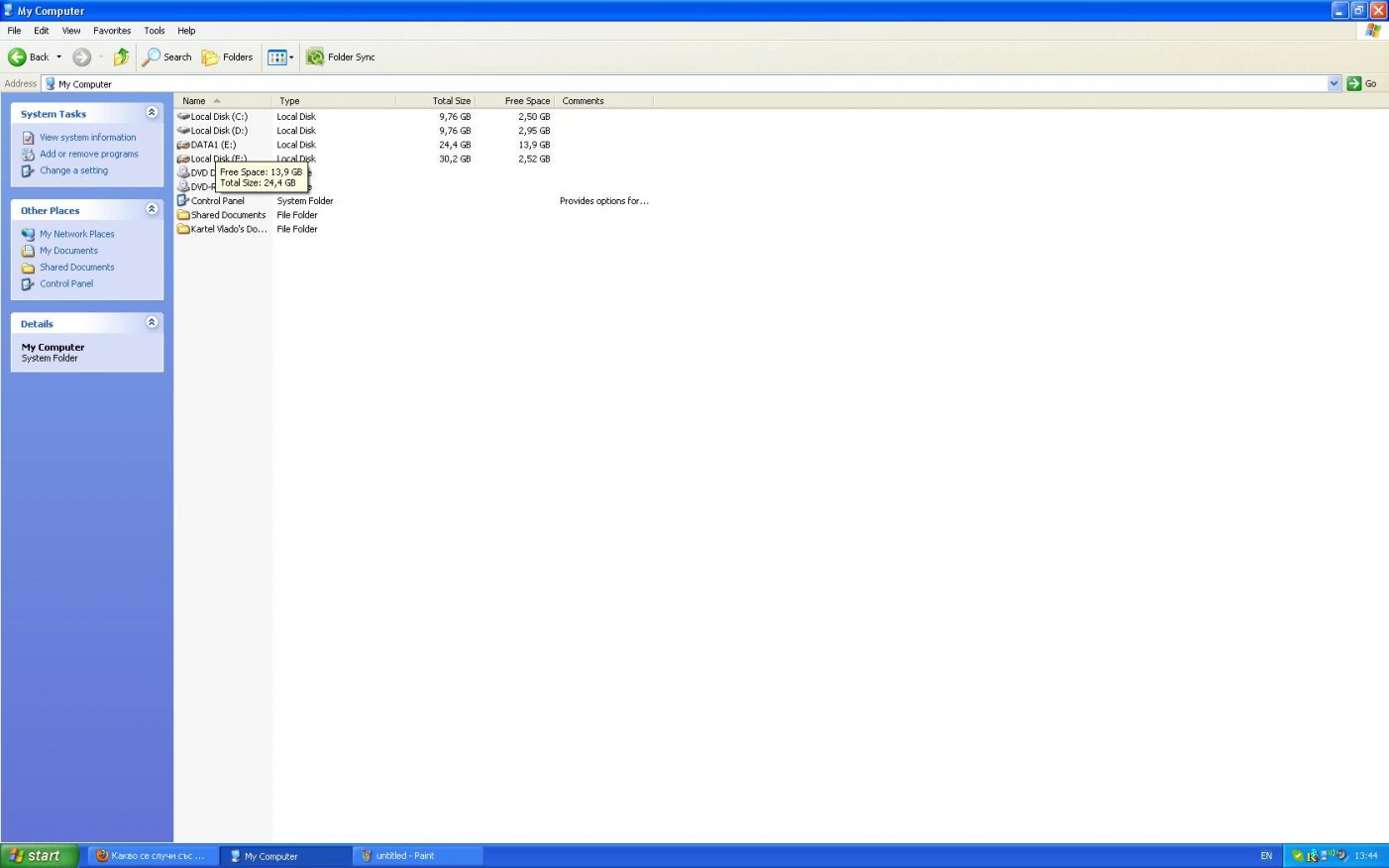Click the Back arrow toolbar icon
Viewport: 1389px width, 868px height.
(18, 57)
